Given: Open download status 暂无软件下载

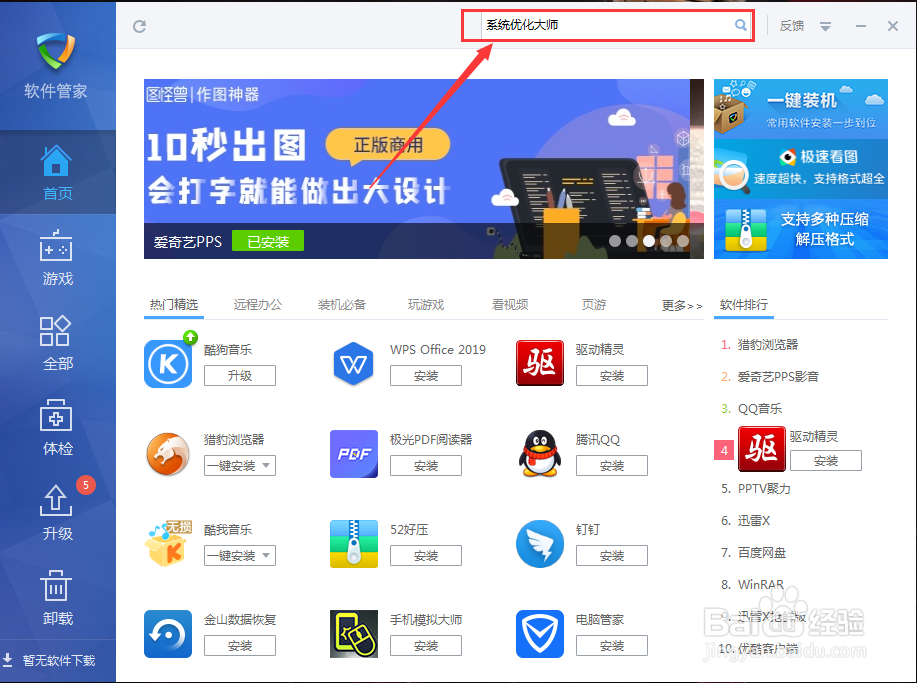Looking at the screenshot, I should pyautogui.click(x=50, y=660).
